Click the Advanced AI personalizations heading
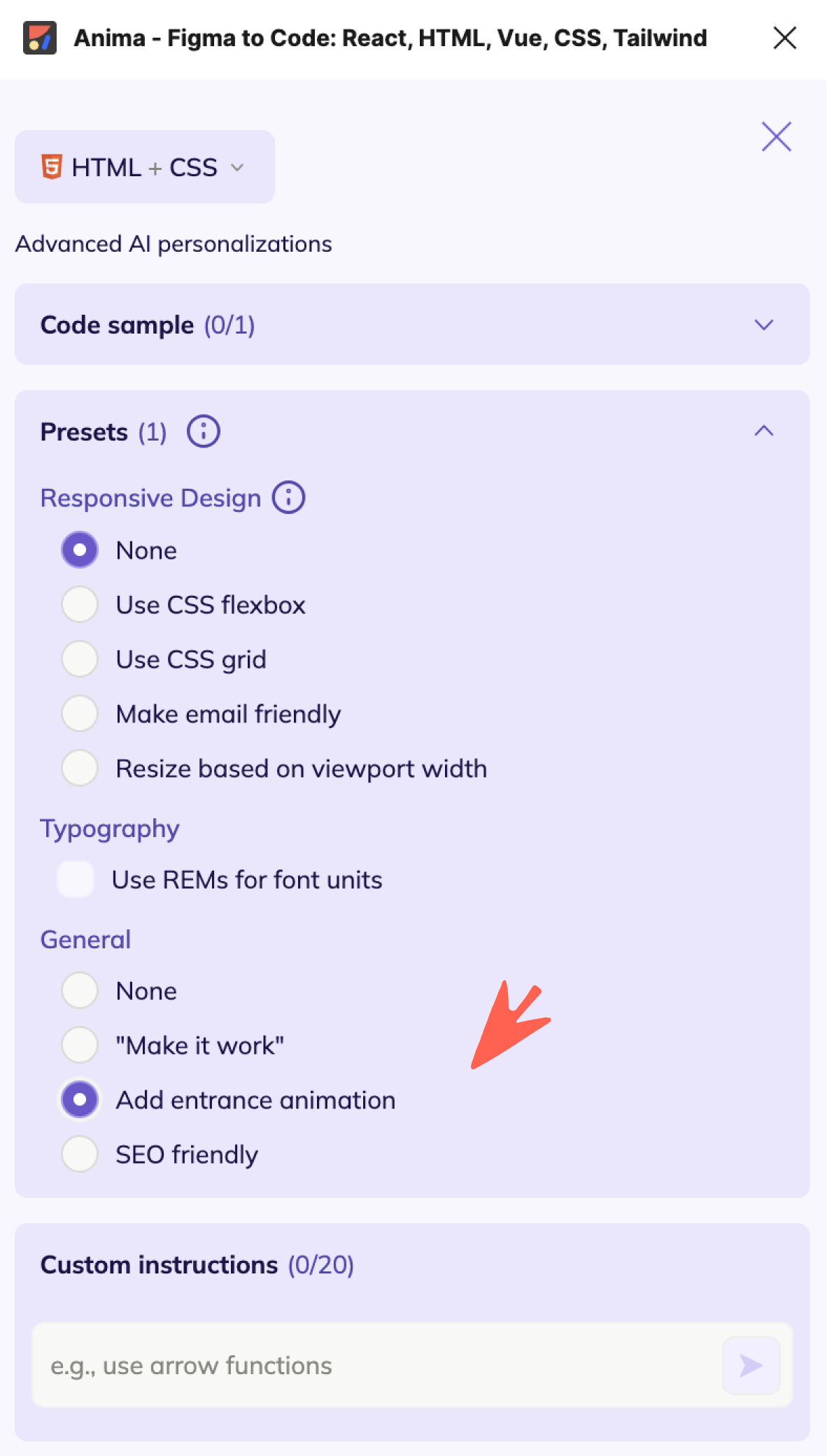 (x=174, y=243)
